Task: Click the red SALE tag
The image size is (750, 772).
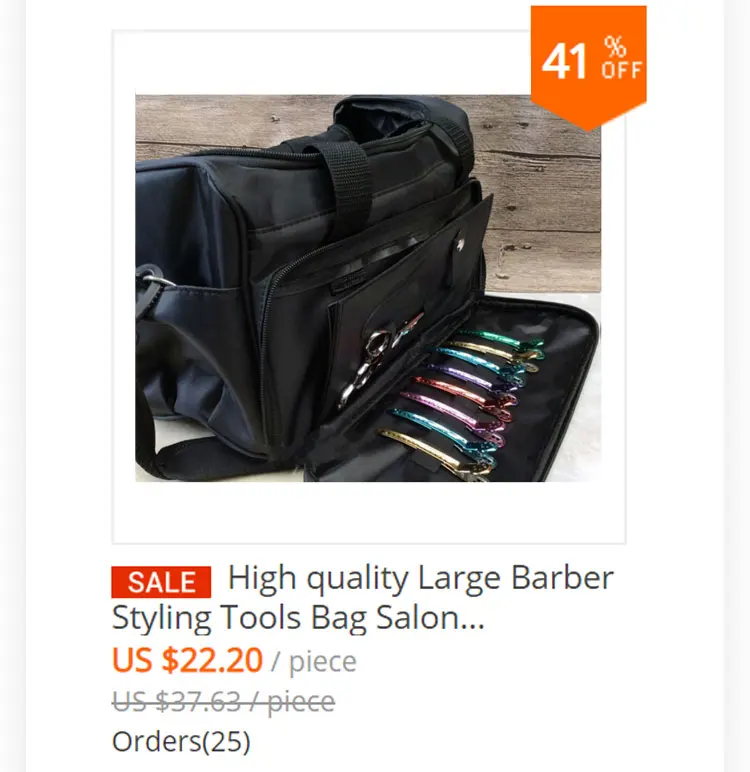Action: pyautogui.click(x=161, y=582)
